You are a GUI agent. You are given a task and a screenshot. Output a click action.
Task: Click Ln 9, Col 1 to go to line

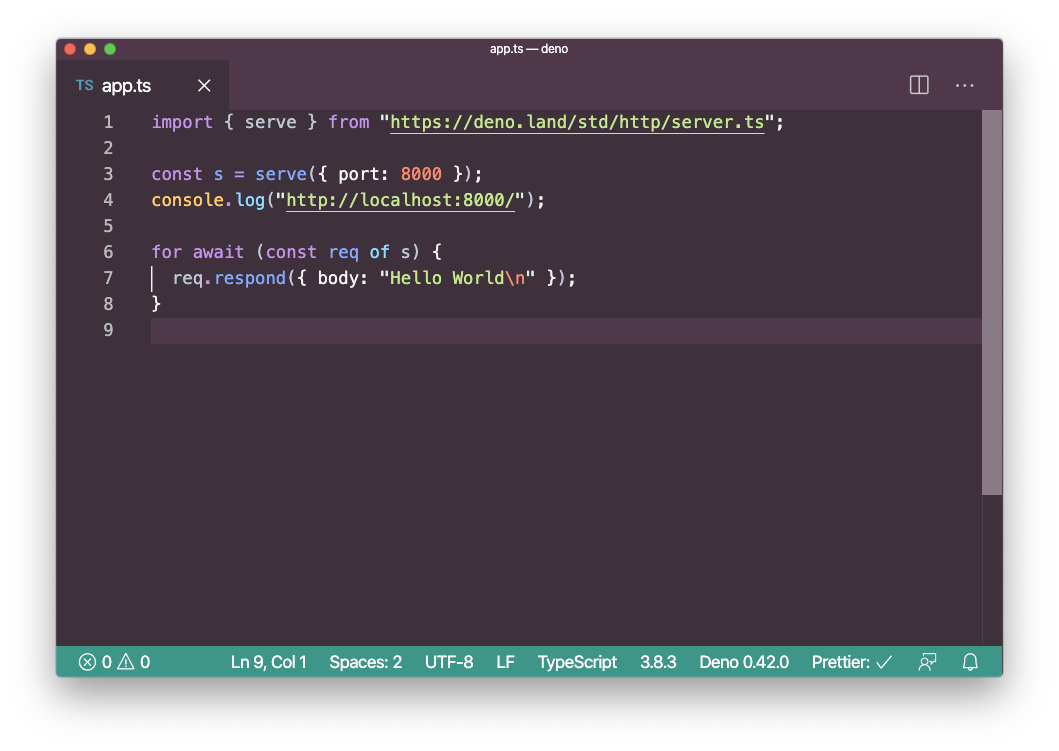(x=268, y=662)
